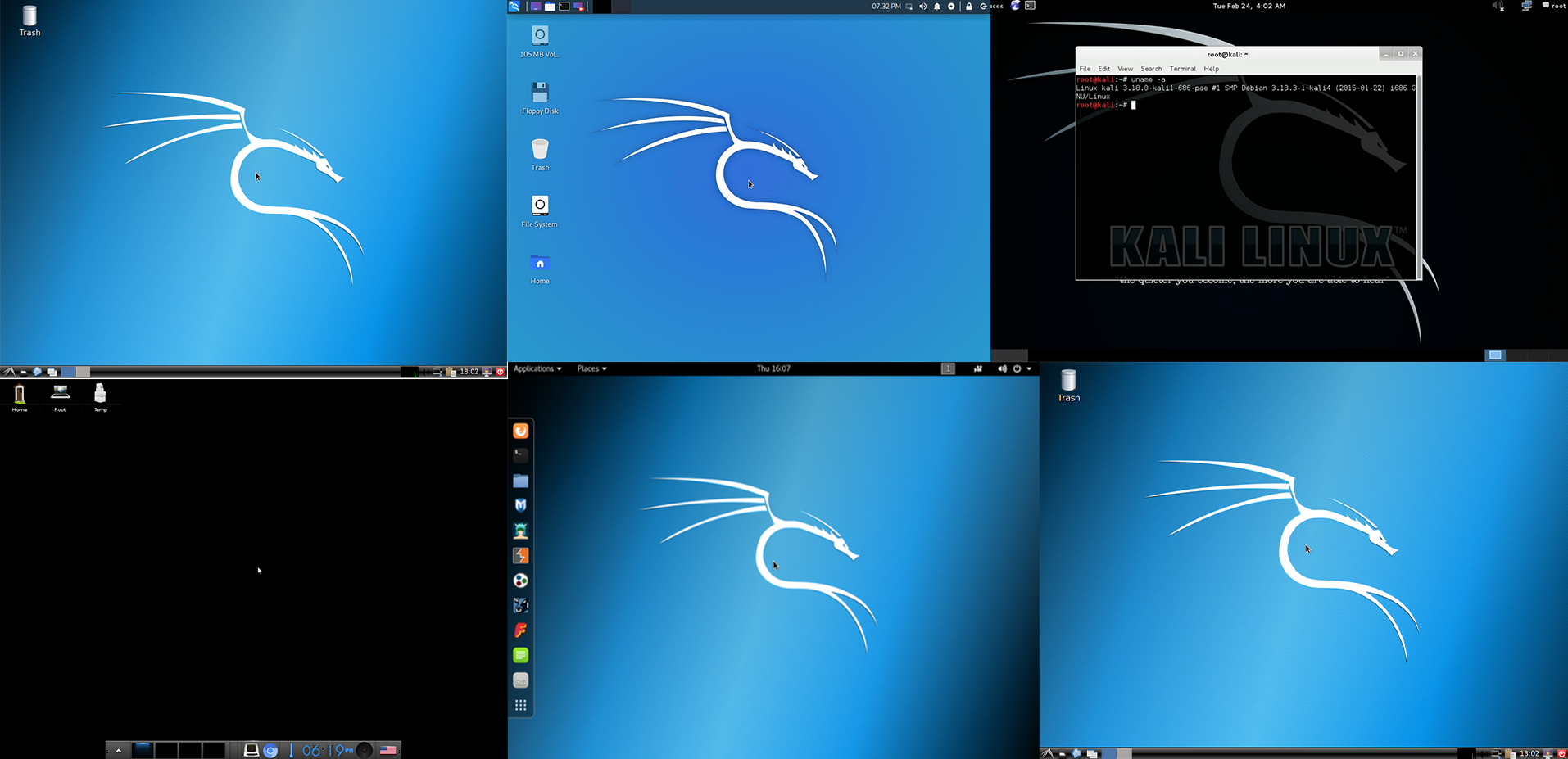Launch the orange Firefox icon in the dock

pyautogui.click(x=521, y=431)
